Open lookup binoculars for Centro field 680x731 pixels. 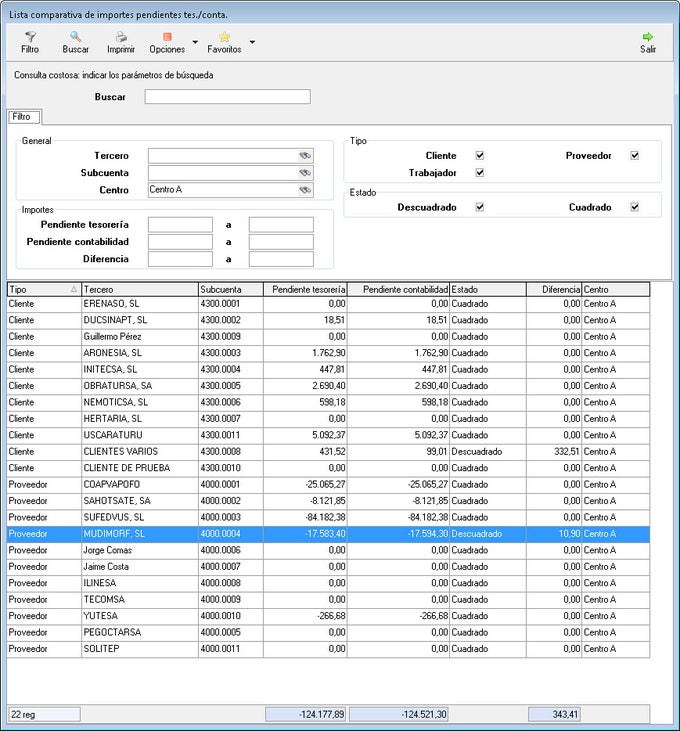click(305, 190)
